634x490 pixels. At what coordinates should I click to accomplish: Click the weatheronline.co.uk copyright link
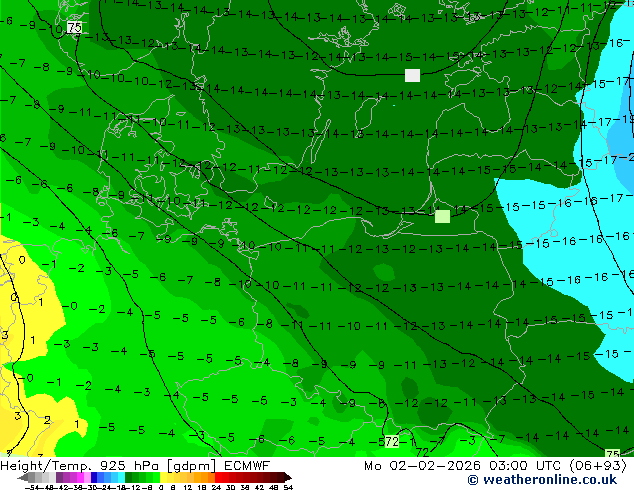pos(542,480)
